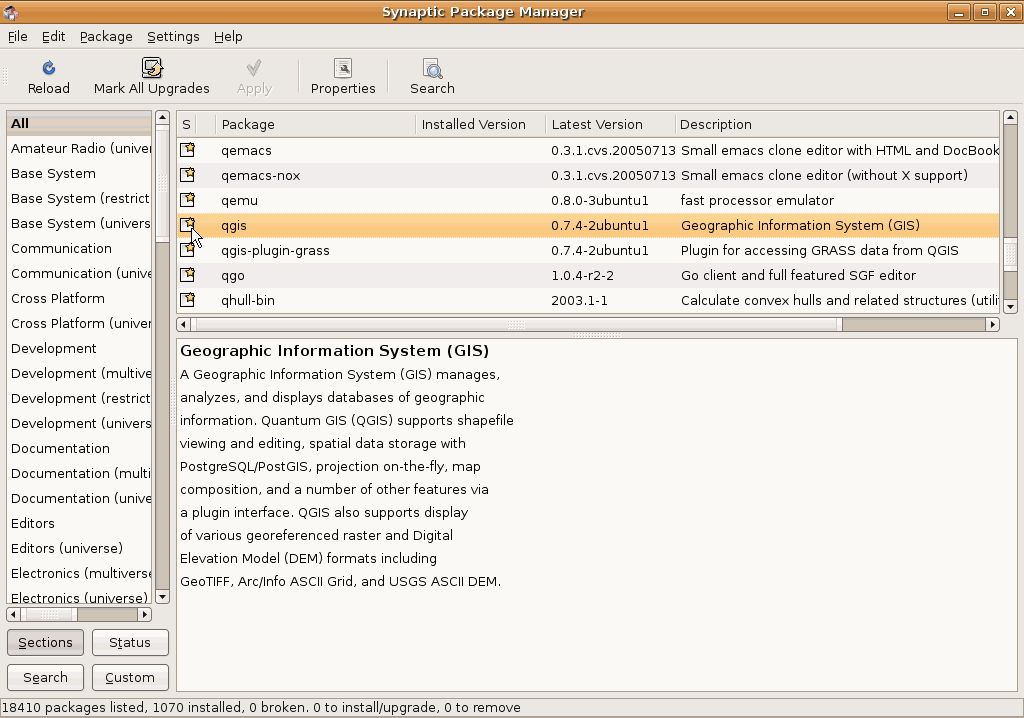The image size is (1024, 718).
Task: Click section list scroll up arrow
Action: point(163,118)
